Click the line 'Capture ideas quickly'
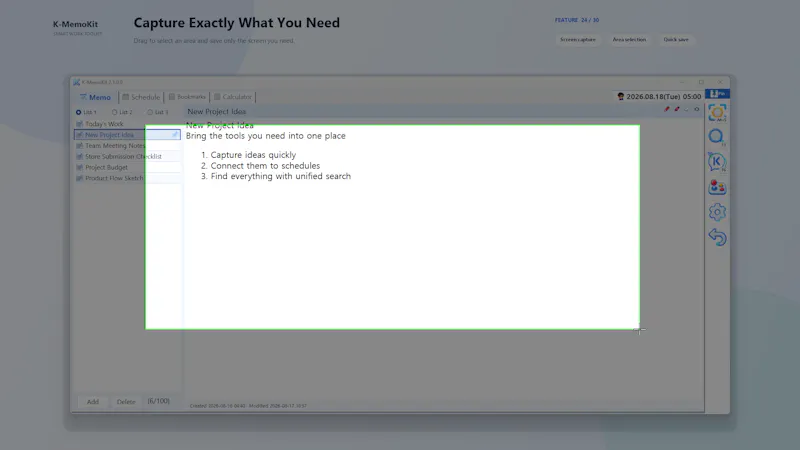This screenshot has height=450, width=800. (253, 155)
